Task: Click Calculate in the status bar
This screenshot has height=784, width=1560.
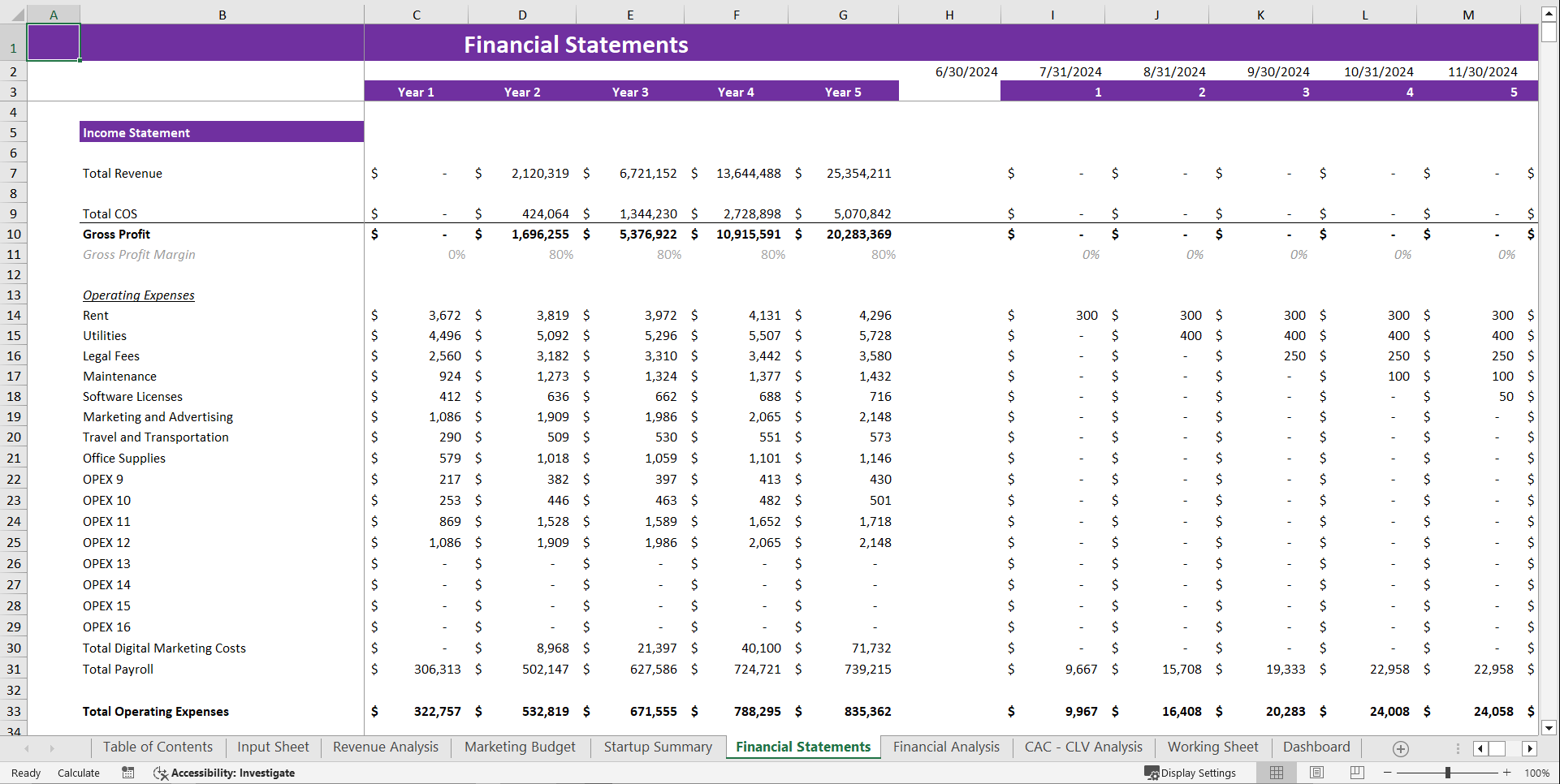Action: [x=79, y=773]
